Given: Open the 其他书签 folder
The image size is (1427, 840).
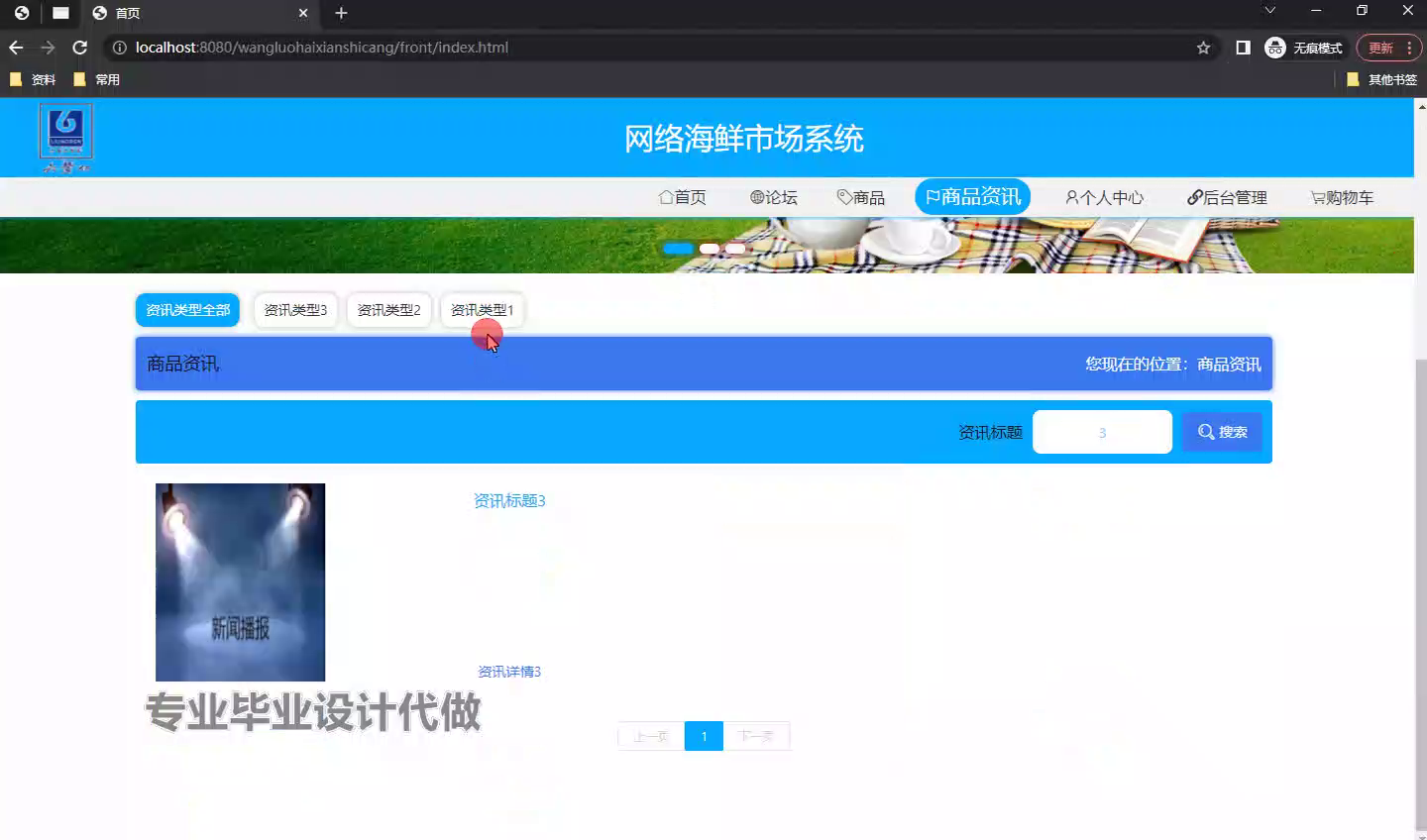Looking at the screenshot, I should click(1381, 79).
